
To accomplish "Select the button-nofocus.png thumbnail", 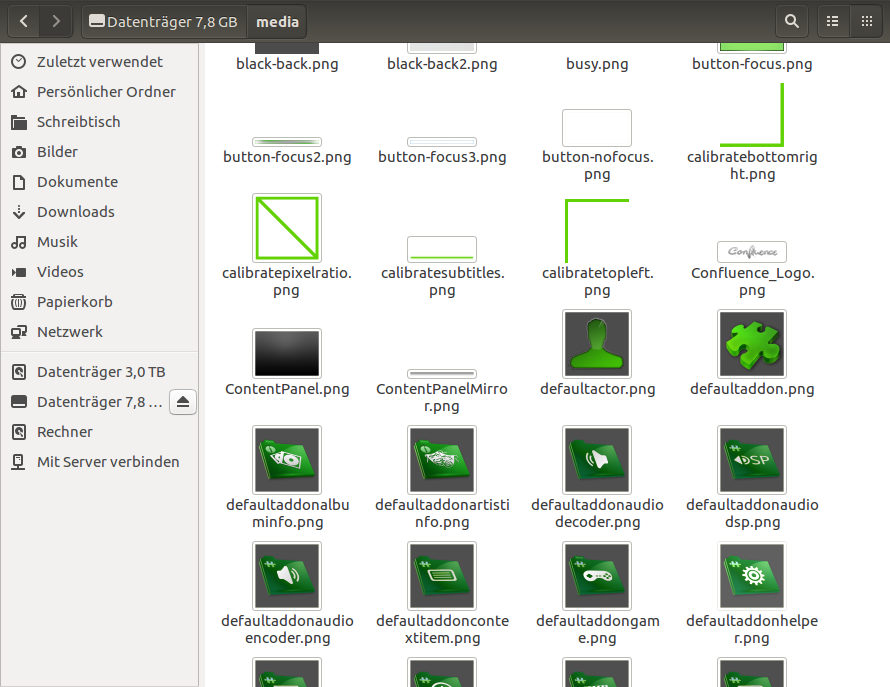I will (597, 128).
